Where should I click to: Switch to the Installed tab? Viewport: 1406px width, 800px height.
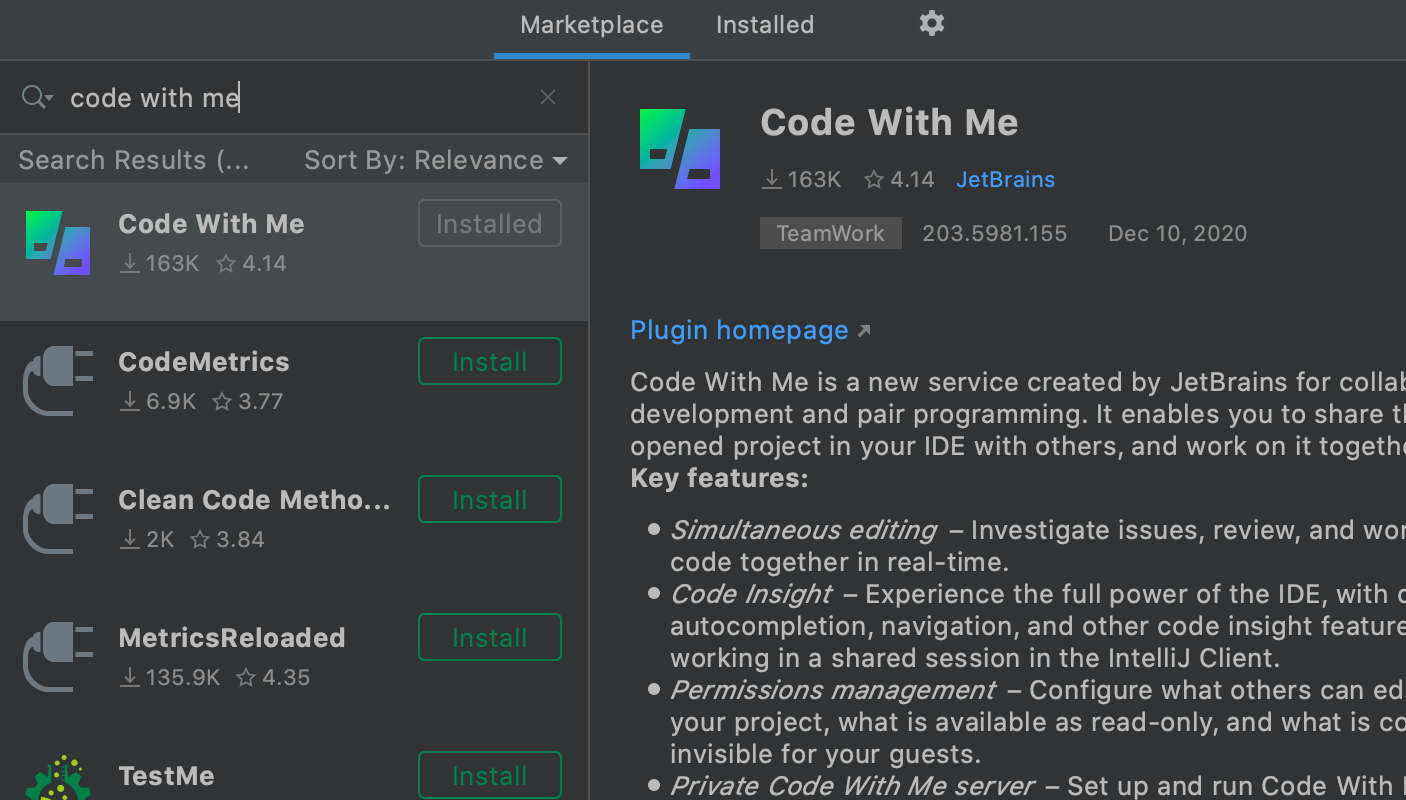click(764, 25)
